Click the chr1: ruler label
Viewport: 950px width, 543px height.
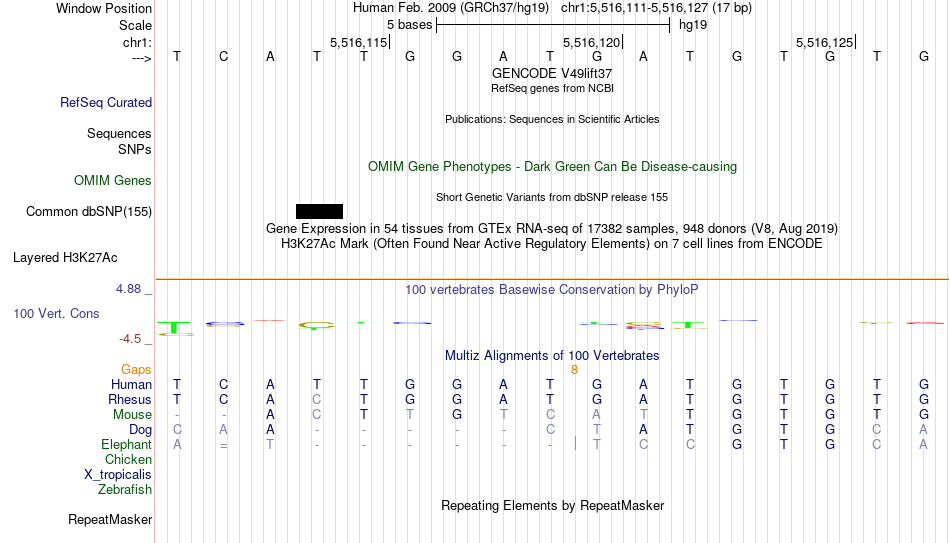[137, 42]
